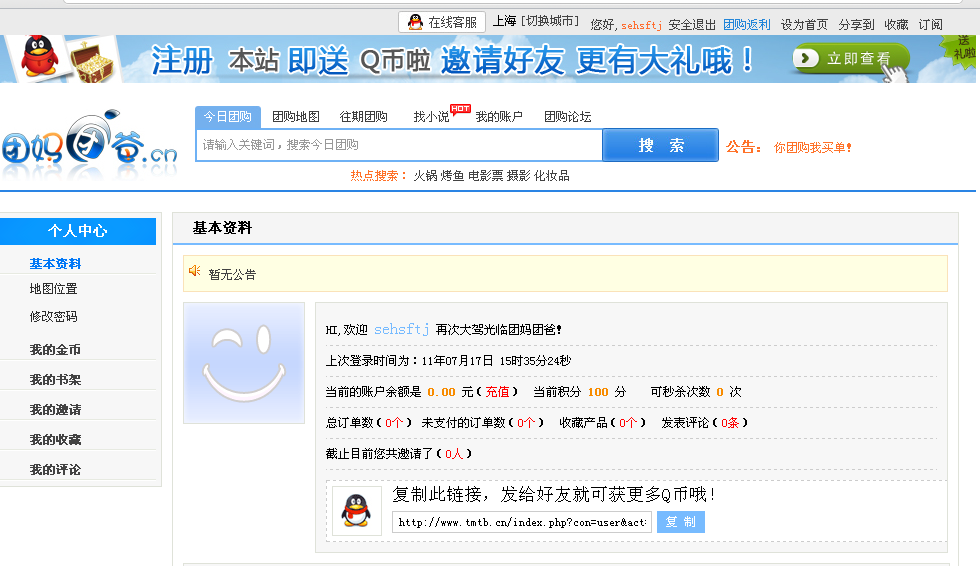Click hot search term 烤鱼
The height and width of the screenshot is (566, 980).
tap(452, 176)
